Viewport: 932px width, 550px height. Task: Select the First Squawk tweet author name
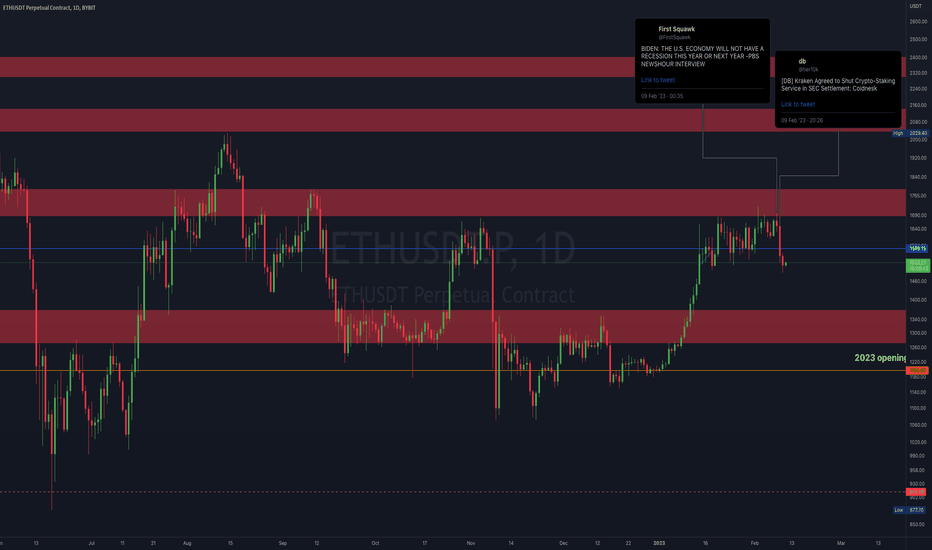[676, 29]
